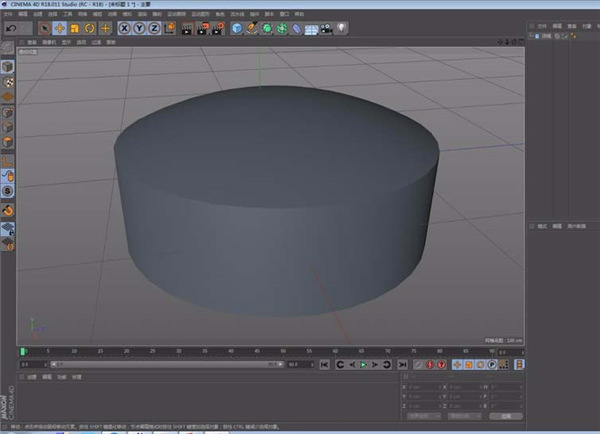Screen dimensions: 600x434
Task: Click the green timeline playhead marker
Action: [23, 351]
